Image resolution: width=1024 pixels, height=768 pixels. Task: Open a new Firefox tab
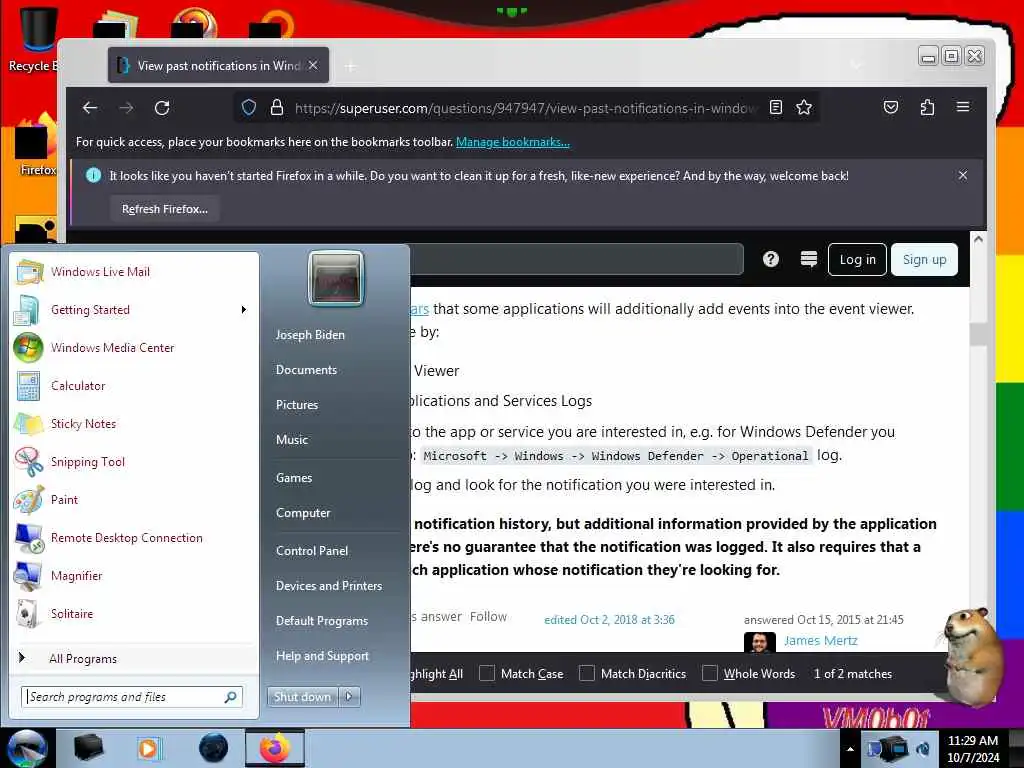[x=351, y=66]
